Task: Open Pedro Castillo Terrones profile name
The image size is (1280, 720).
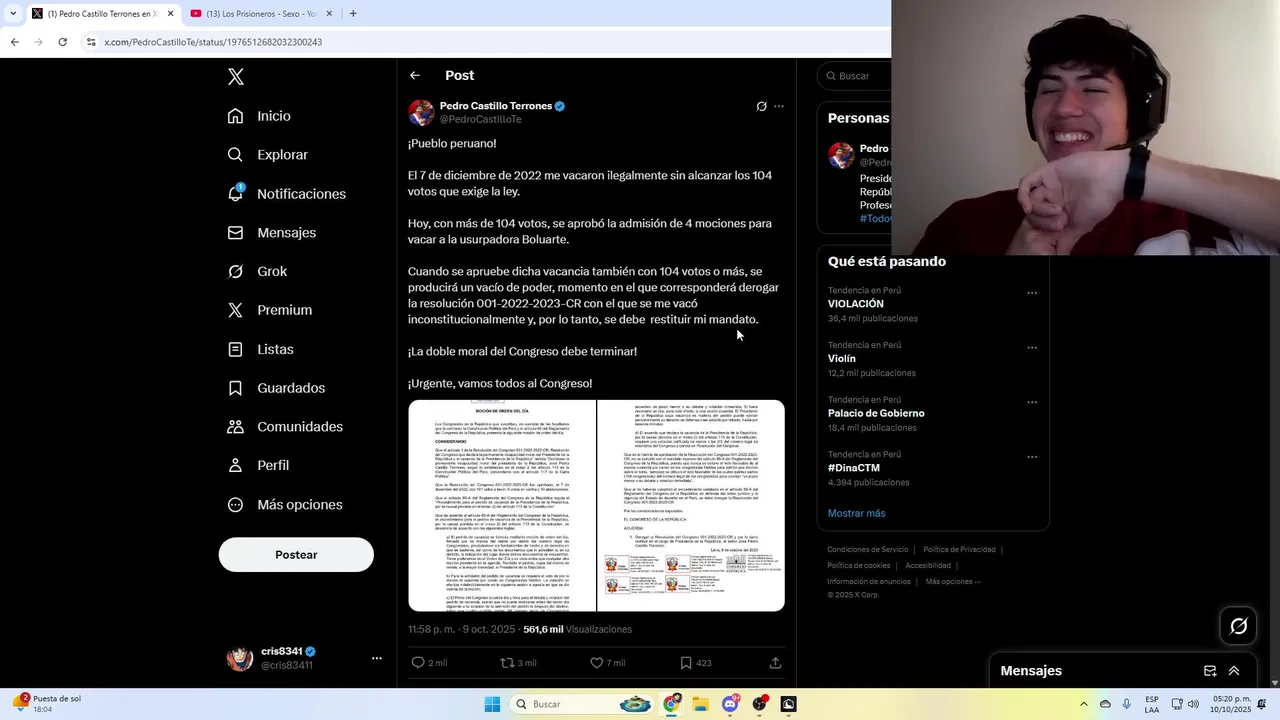Action: coord(496,106)
